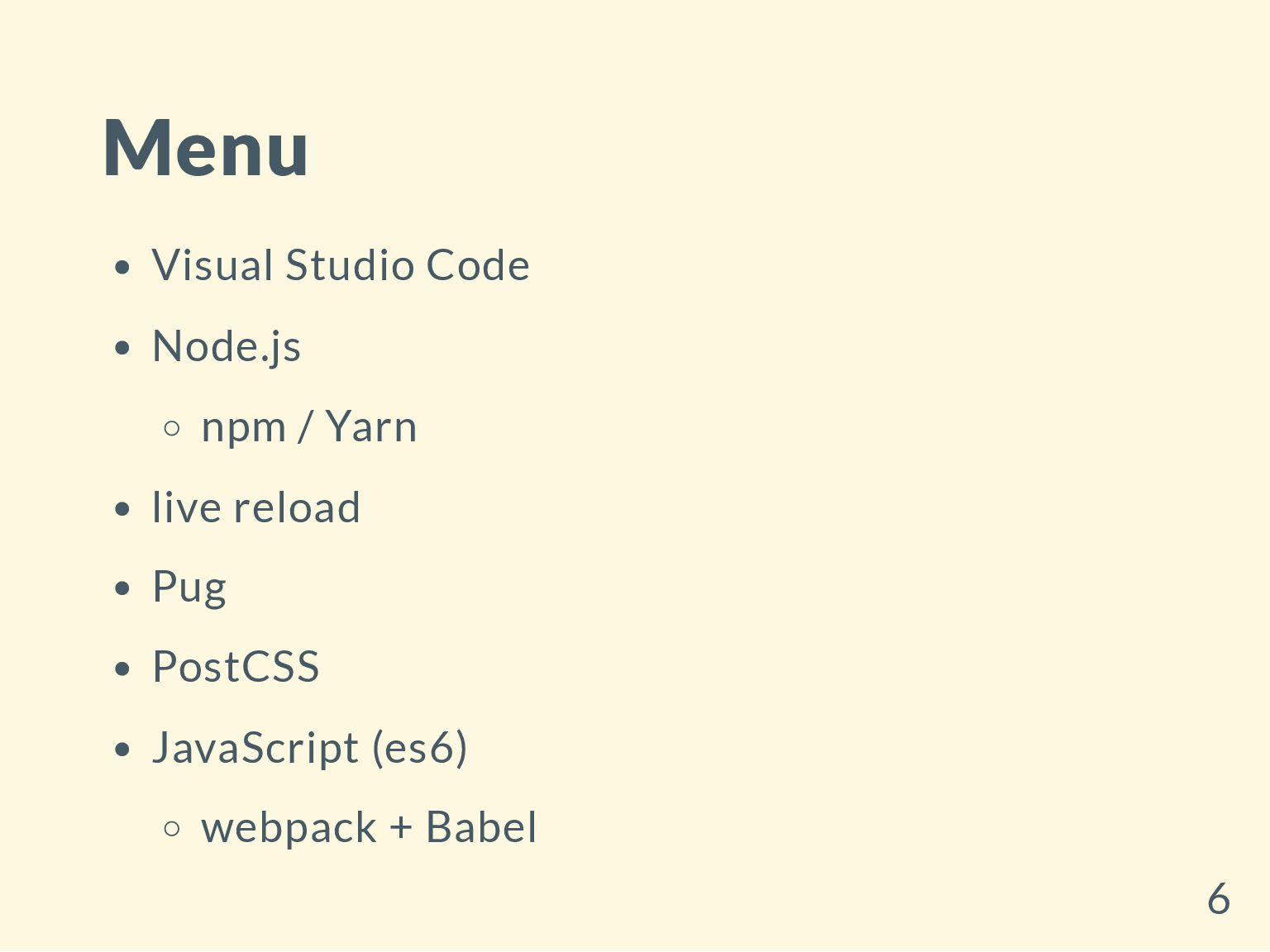Click the "(es6)" parenthetical text

tap(420, 748)
